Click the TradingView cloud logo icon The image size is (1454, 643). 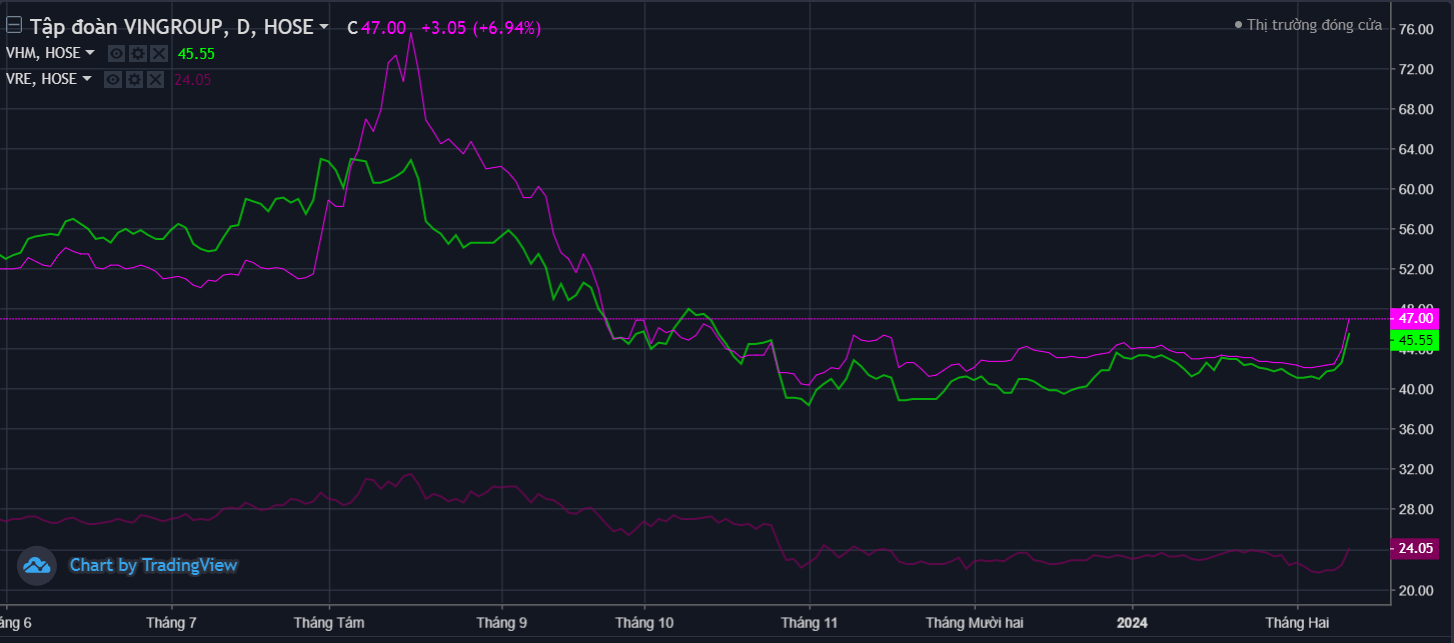click(x=37, y=566)
